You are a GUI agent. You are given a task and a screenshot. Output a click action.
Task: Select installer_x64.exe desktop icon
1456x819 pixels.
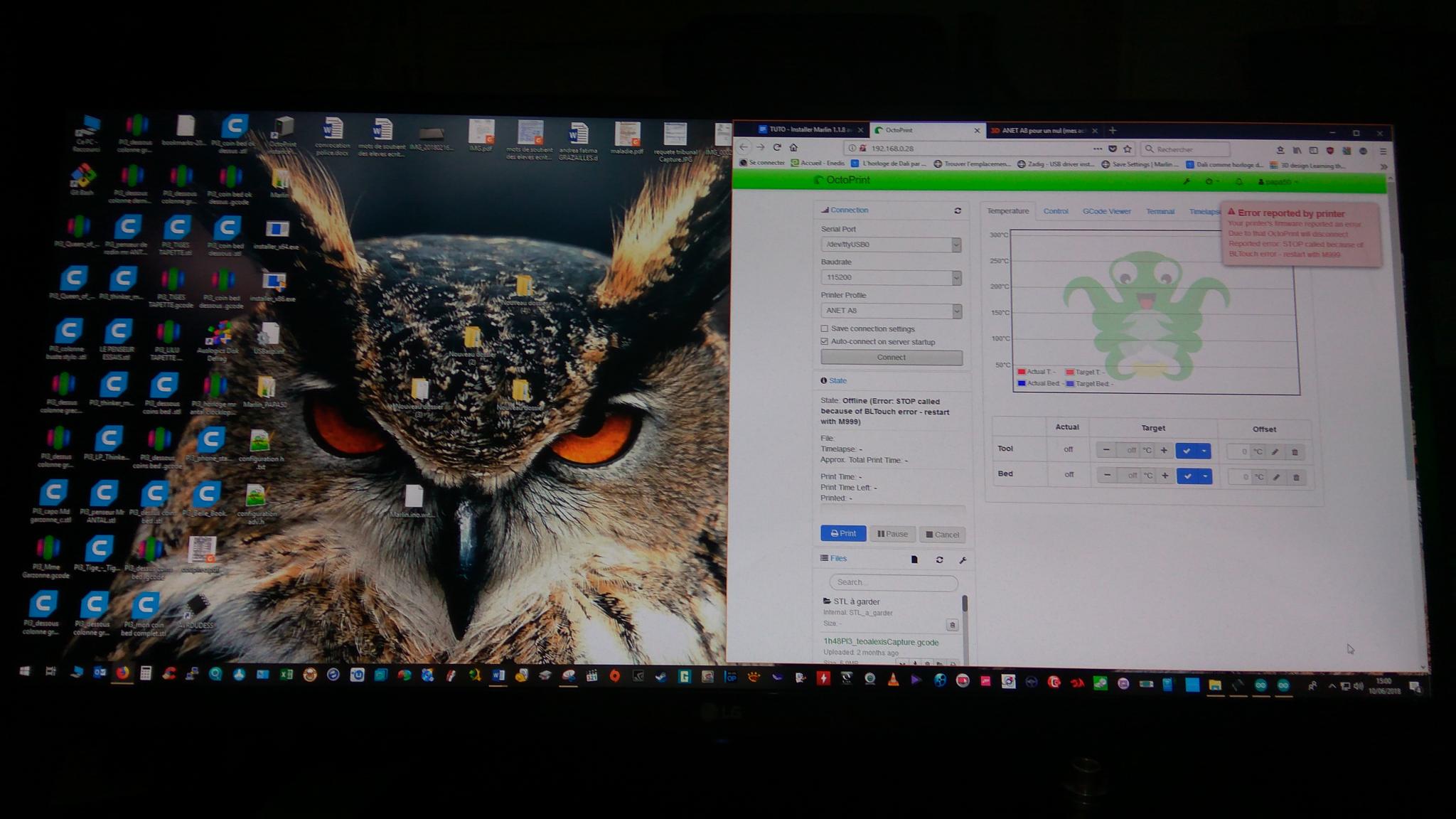[277, 235]
